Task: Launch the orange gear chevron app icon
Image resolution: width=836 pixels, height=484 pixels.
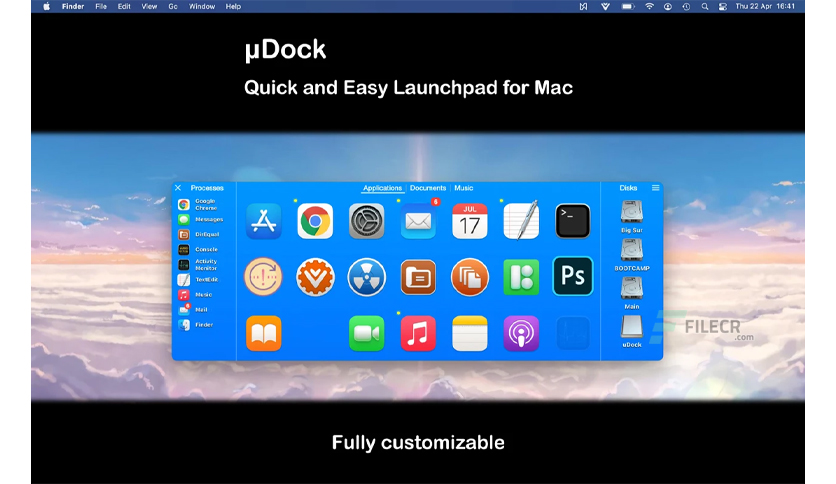Action: (315, 277)
